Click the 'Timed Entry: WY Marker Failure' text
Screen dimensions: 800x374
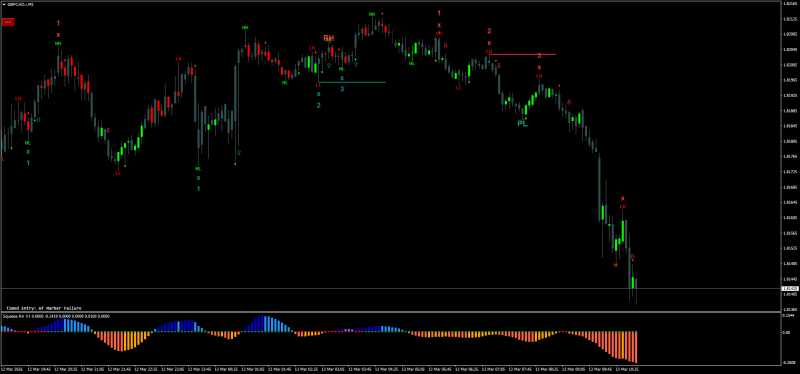tap(43, 308)
